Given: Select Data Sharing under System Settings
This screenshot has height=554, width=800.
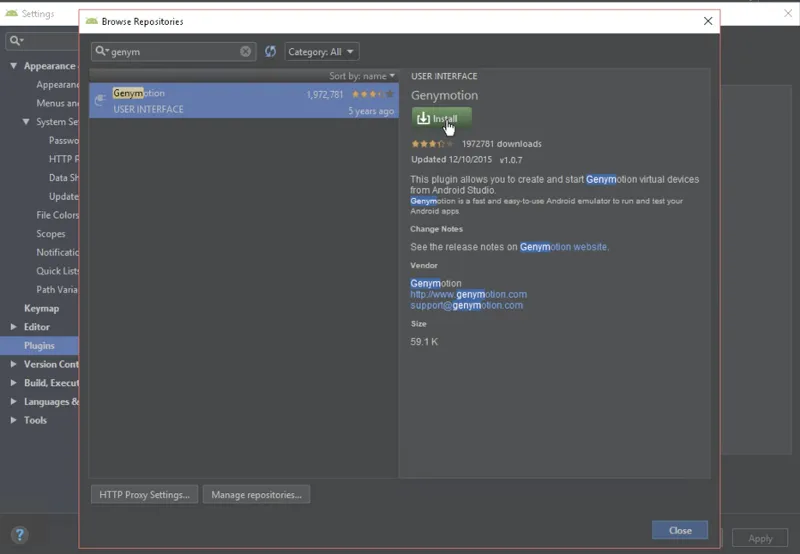Looking at the screenshot, I should click(x=64, y=178).
